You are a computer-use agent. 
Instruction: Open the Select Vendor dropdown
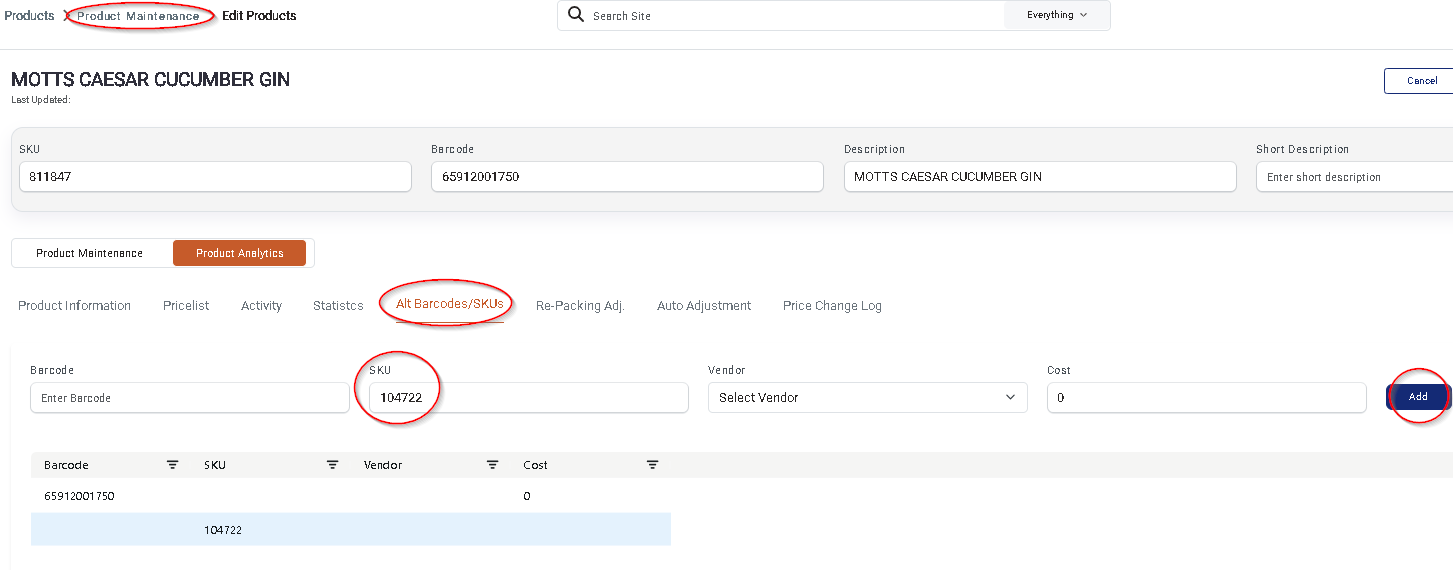click(867, 398)
